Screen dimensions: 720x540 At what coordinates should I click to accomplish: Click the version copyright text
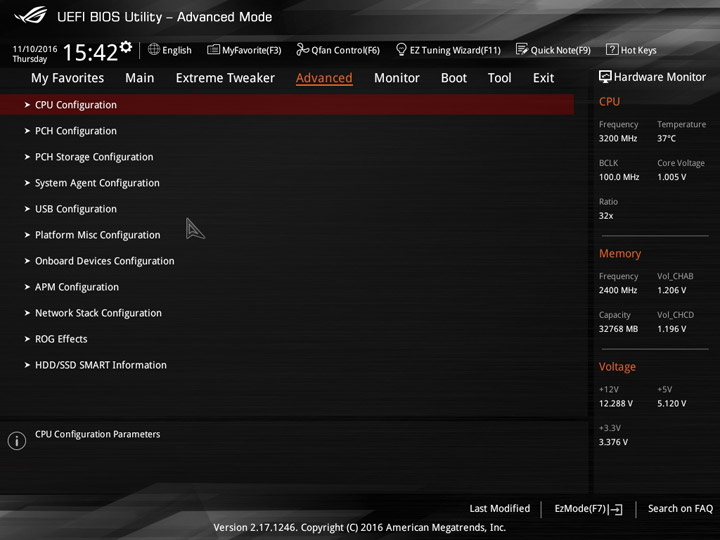coord(360,527)
